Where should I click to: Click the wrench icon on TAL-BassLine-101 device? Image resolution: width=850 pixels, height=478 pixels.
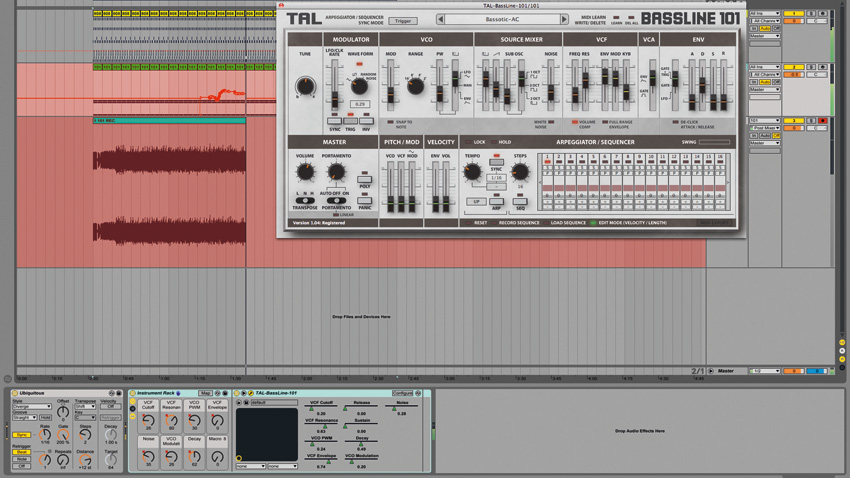250,393
